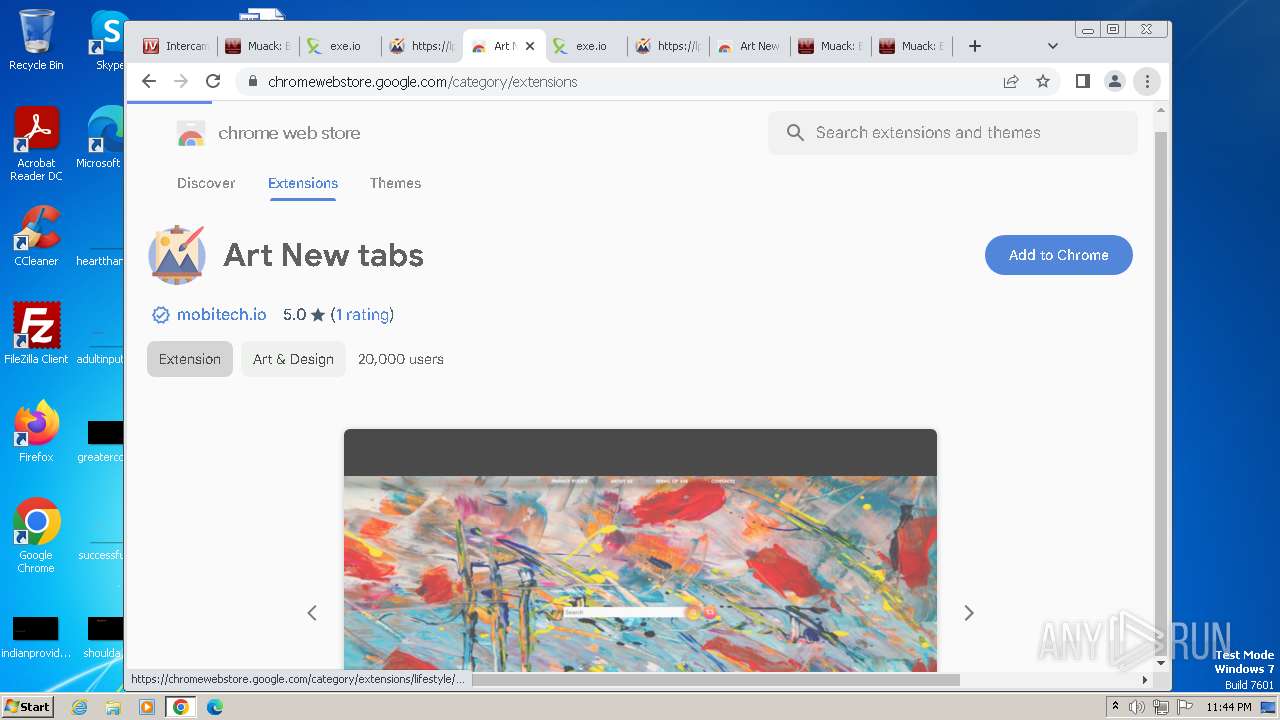Open FileZilla Client desktop shortcut
Viewport: 1280px width, 720px height.
(x=36, y=334)
